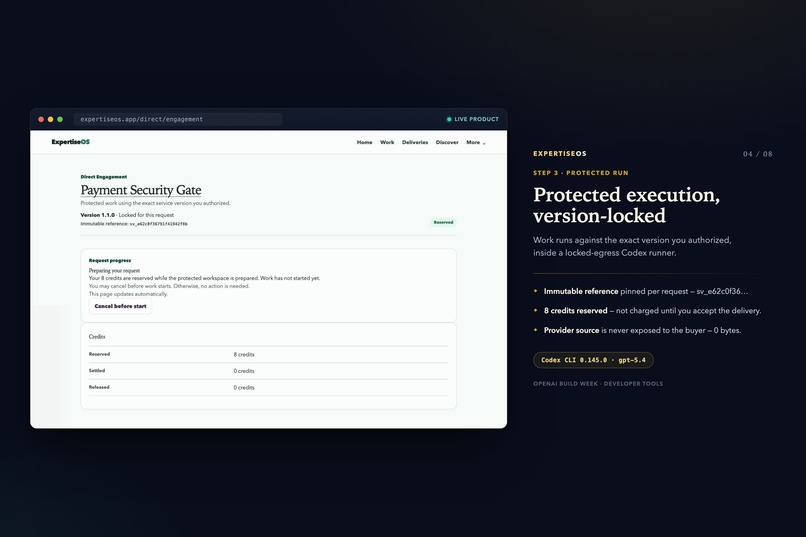Select the Version 1.1.0 text
Screen dimensions: 806x537
tap(98, 215)
